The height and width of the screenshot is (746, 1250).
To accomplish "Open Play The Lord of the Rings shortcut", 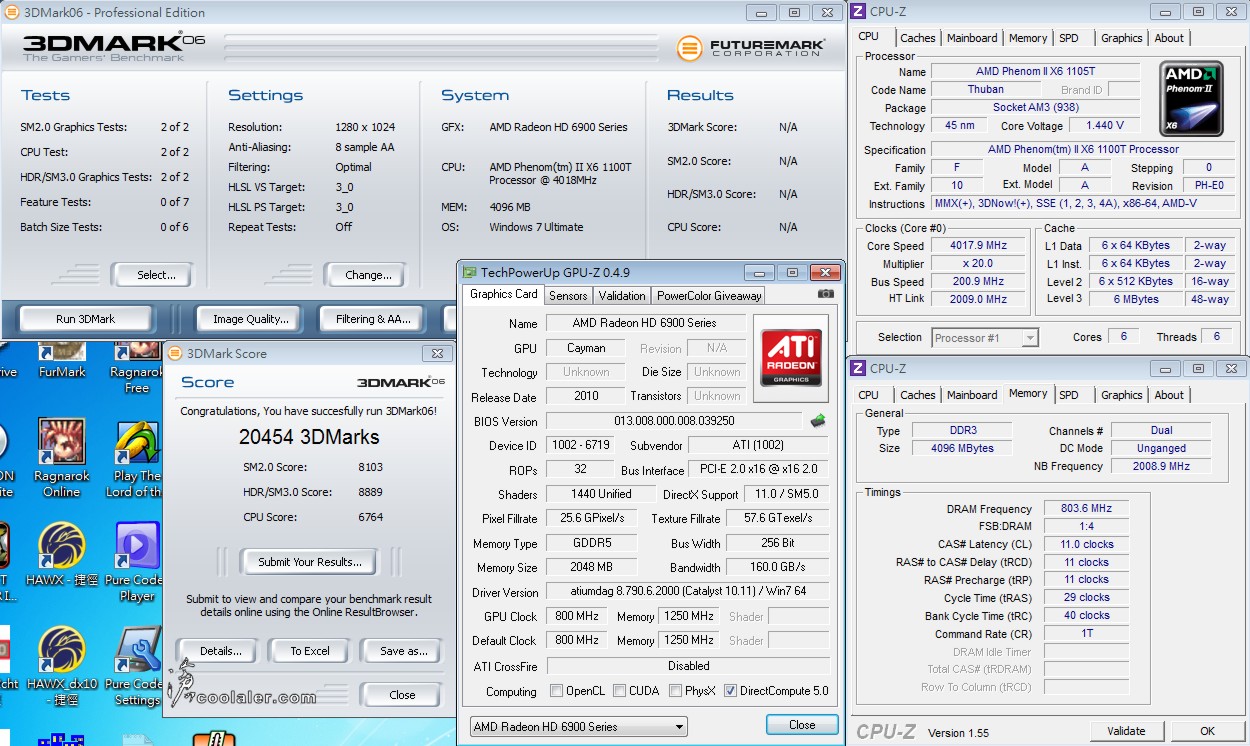I will click(137, 457).
